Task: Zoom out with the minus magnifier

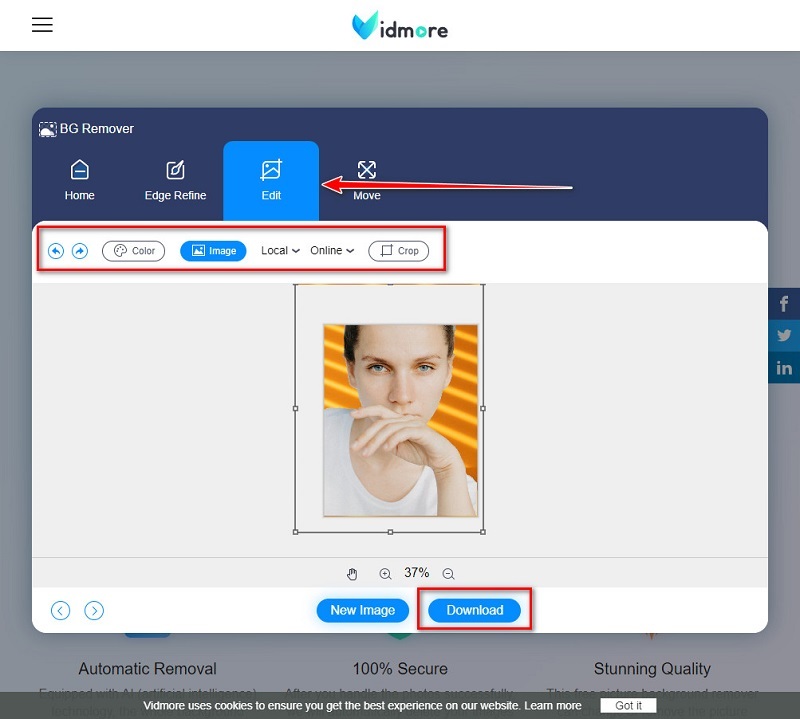Action: [x=448, y=574]
